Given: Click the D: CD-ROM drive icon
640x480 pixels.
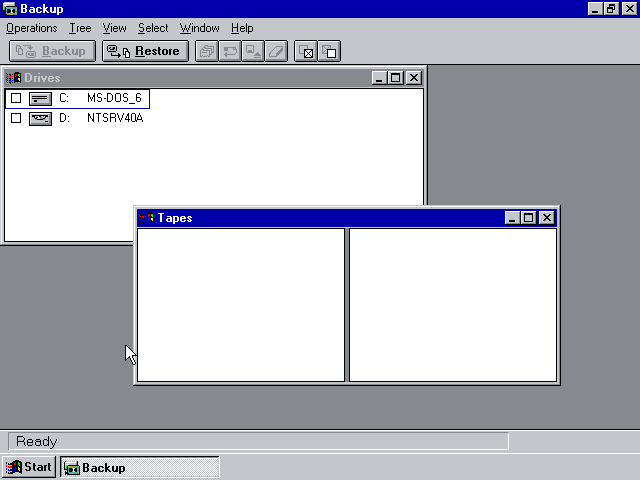Looking at the screenshot, I should click(x=40, y=118).
